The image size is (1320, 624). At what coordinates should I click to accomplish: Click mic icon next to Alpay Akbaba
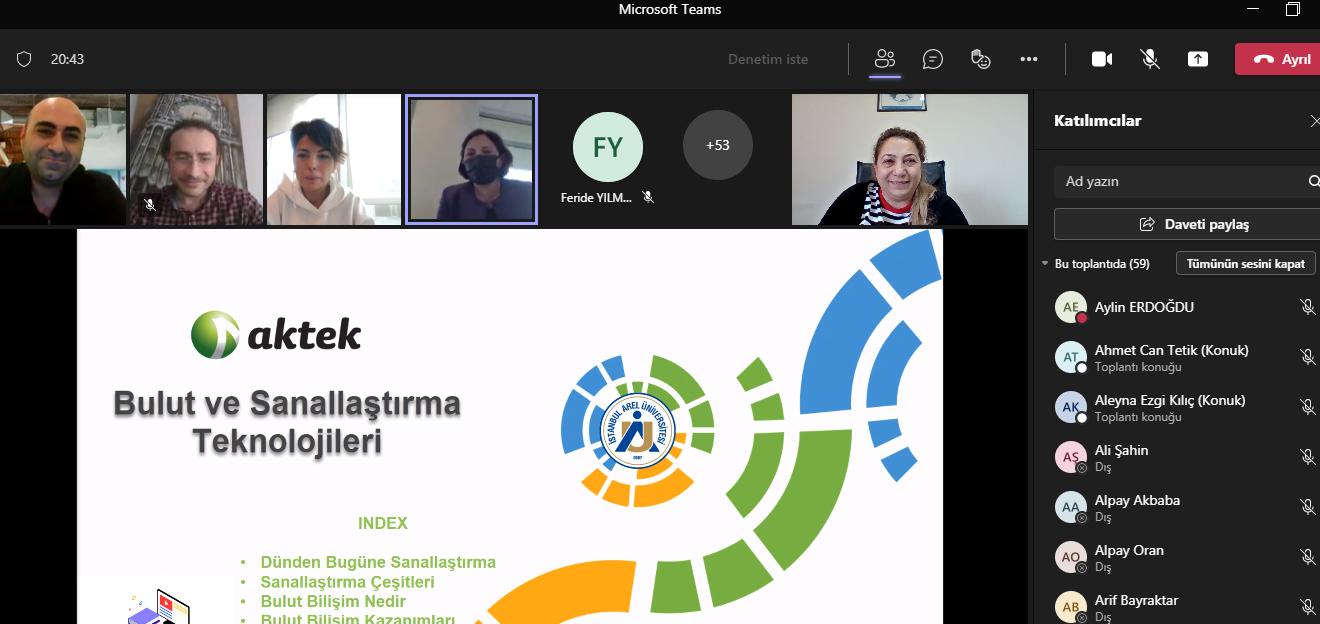(x=1307, y=507)
